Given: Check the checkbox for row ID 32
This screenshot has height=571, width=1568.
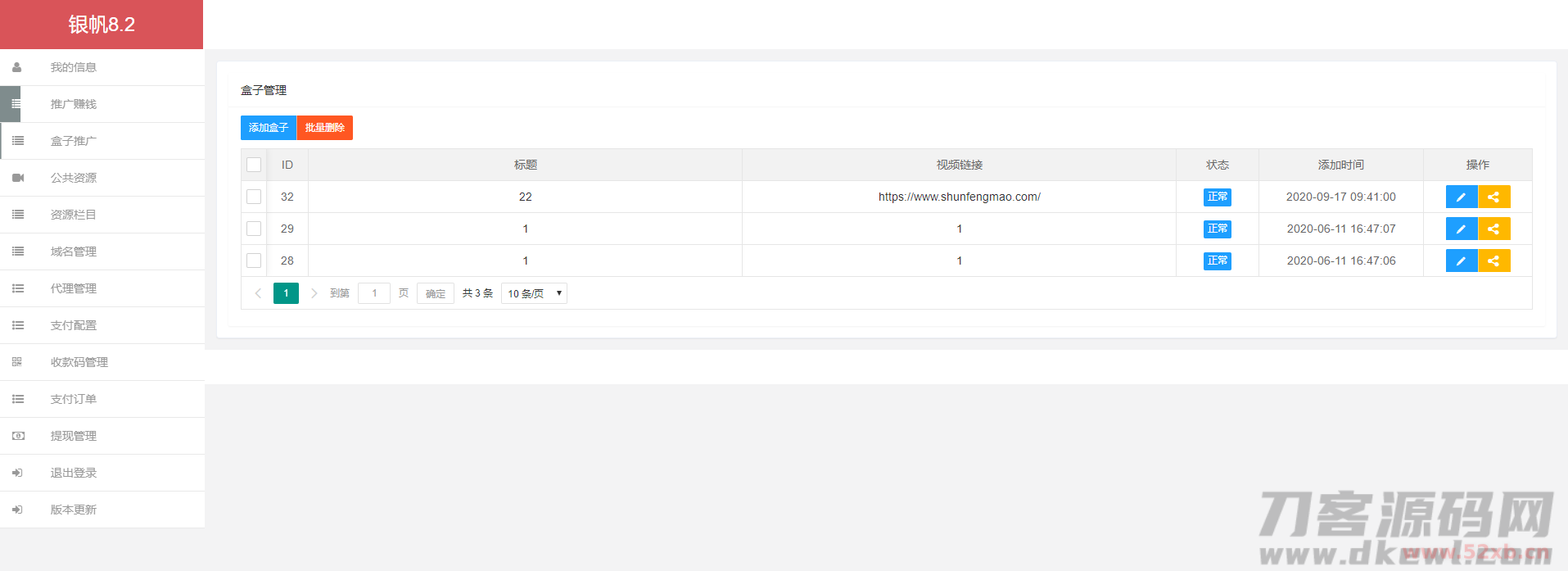Looking at the screenshot, I should click(x=254, y=197).
